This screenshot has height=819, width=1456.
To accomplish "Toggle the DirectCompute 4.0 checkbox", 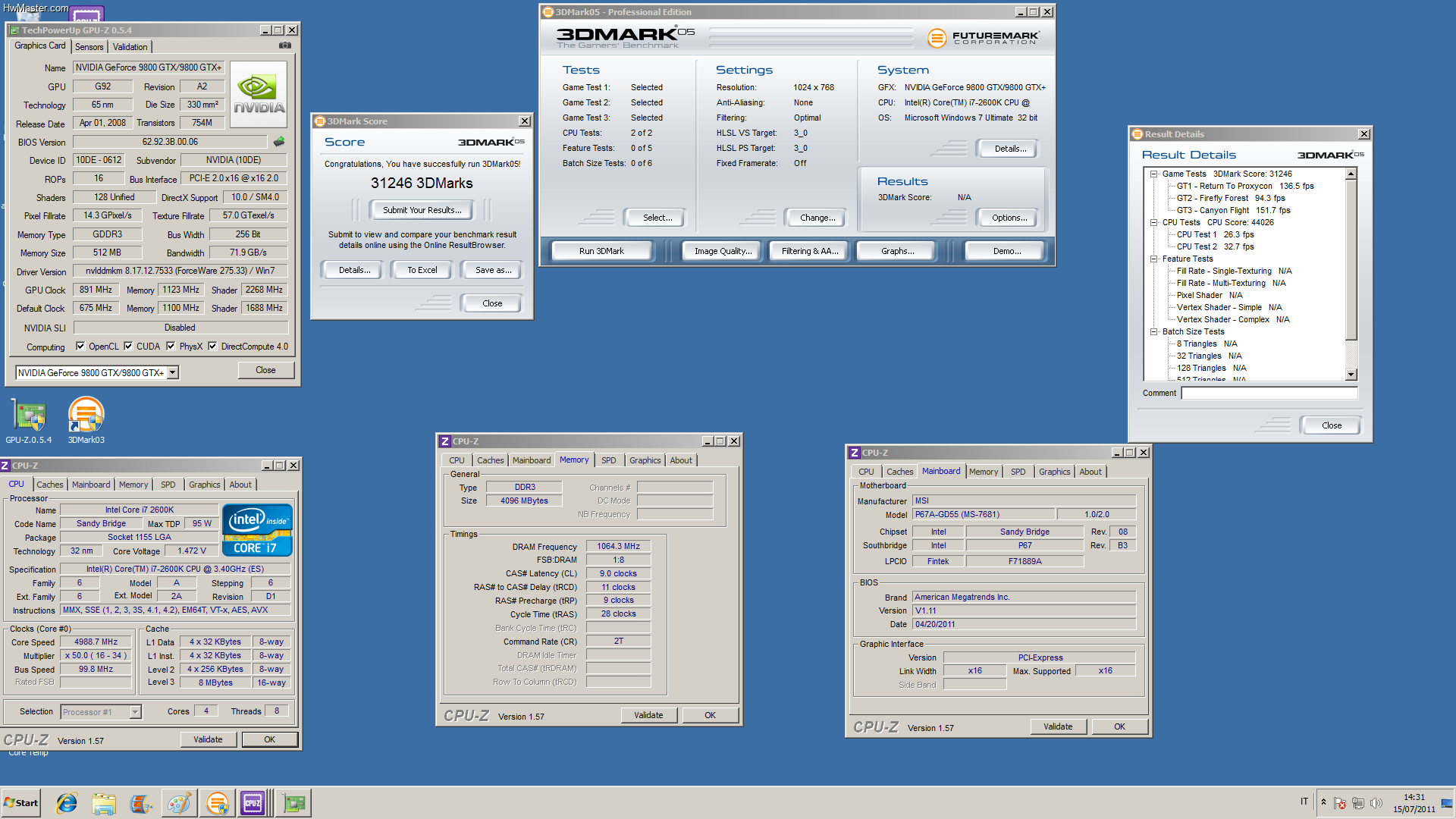I will pos(212,347).
